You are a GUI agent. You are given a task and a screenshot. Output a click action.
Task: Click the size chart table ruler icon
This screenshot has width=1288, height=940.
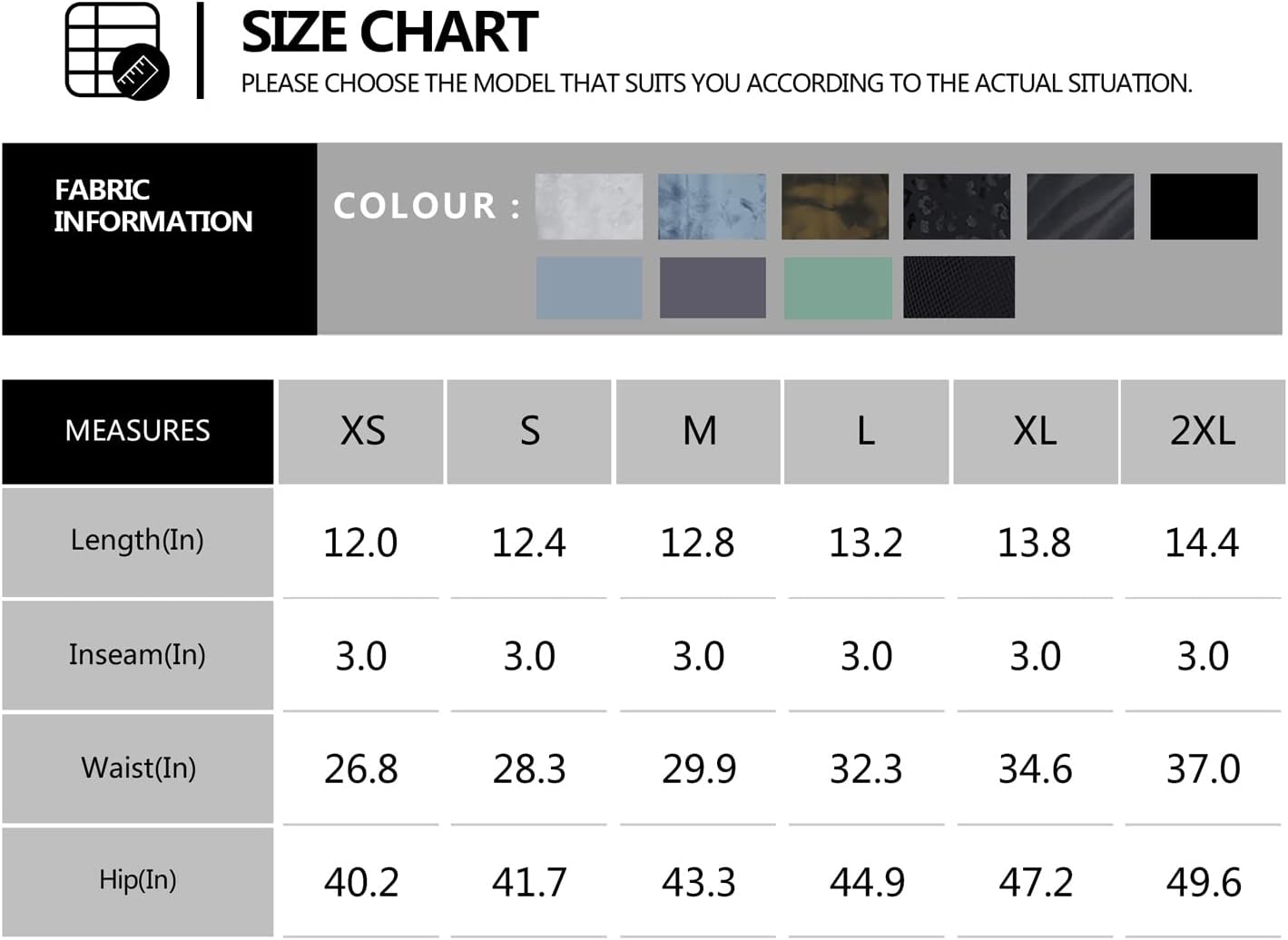tap(117, 51)
